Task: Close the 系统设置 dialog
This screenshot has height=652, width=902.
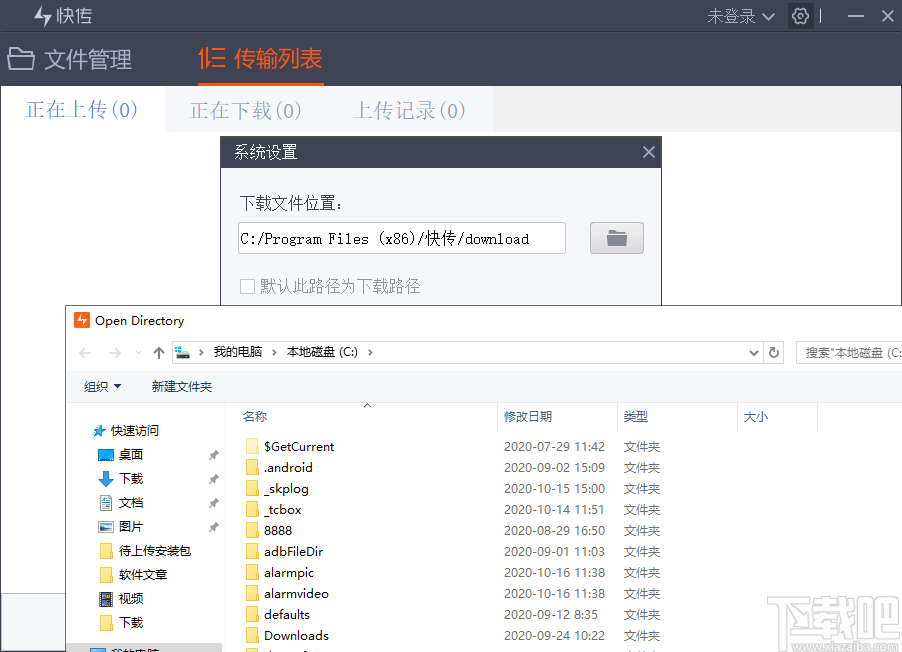Action: pos(648,152)
